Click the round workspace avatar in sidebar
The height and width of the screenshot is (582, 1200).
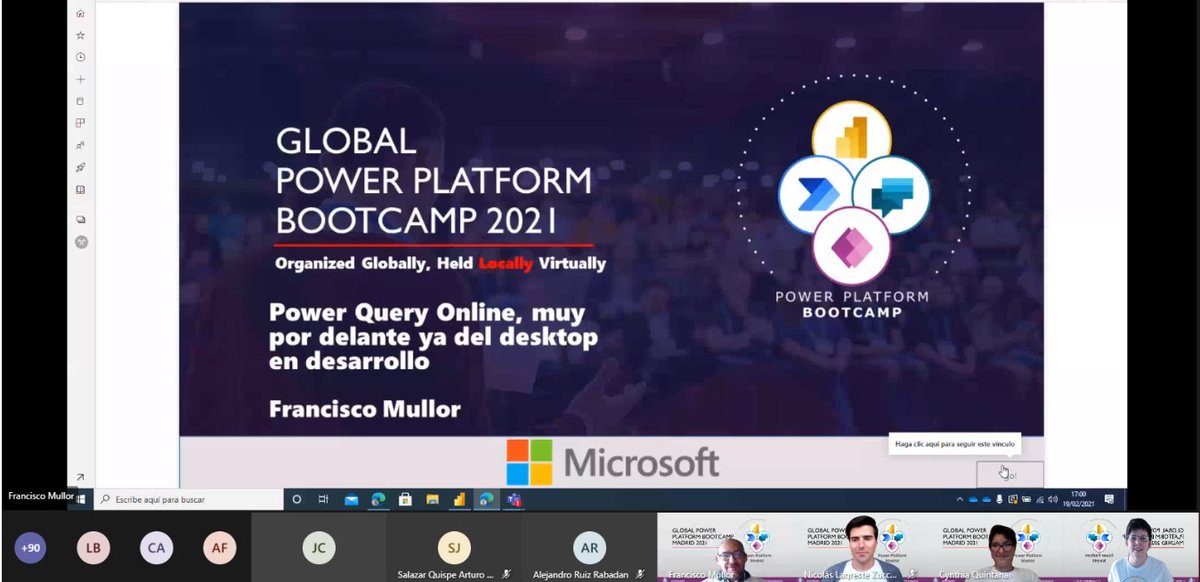click(80, 241)
